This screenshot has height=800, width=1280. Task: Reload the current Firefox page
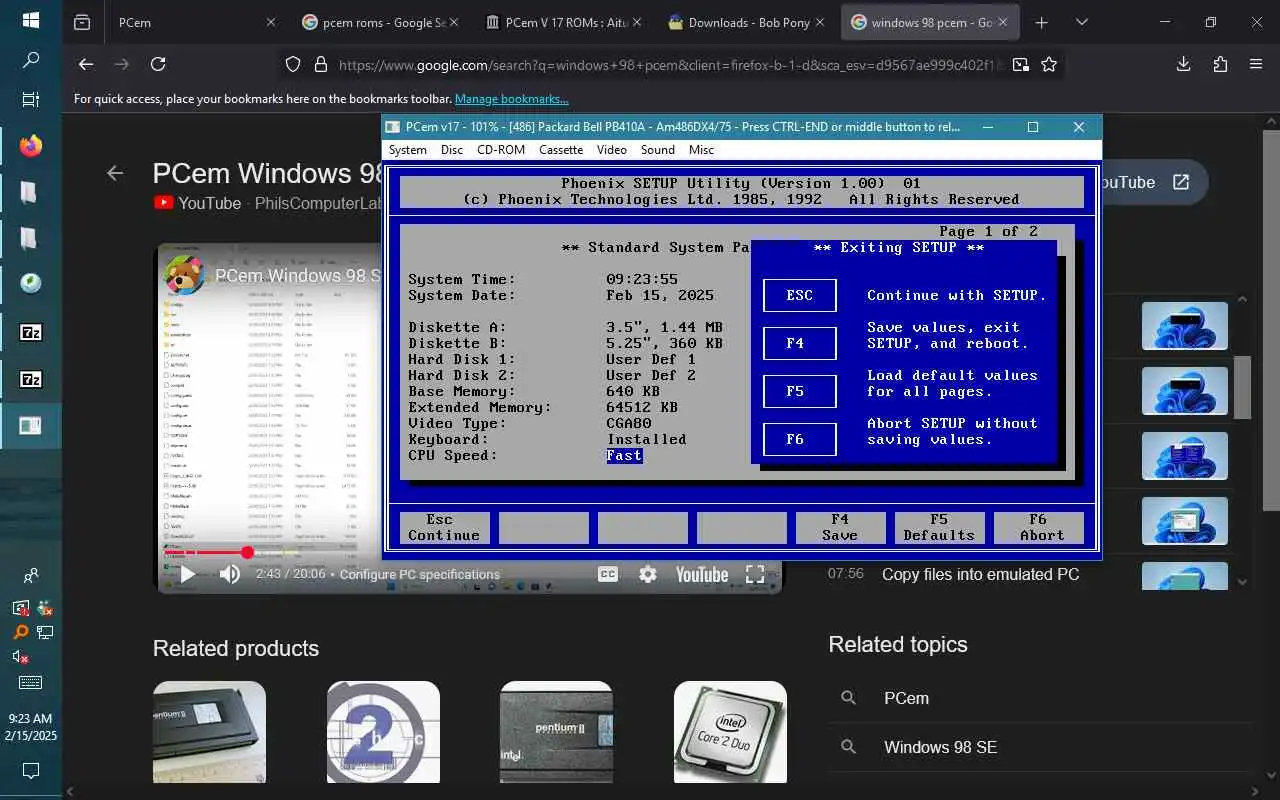click(x=158, y=64)
